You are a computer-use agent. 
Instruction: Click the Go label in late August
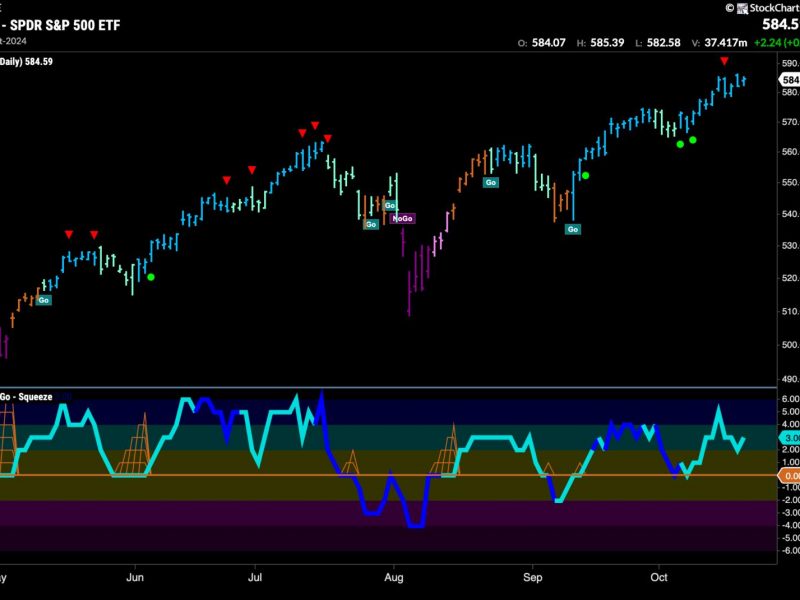click(491, 182)
